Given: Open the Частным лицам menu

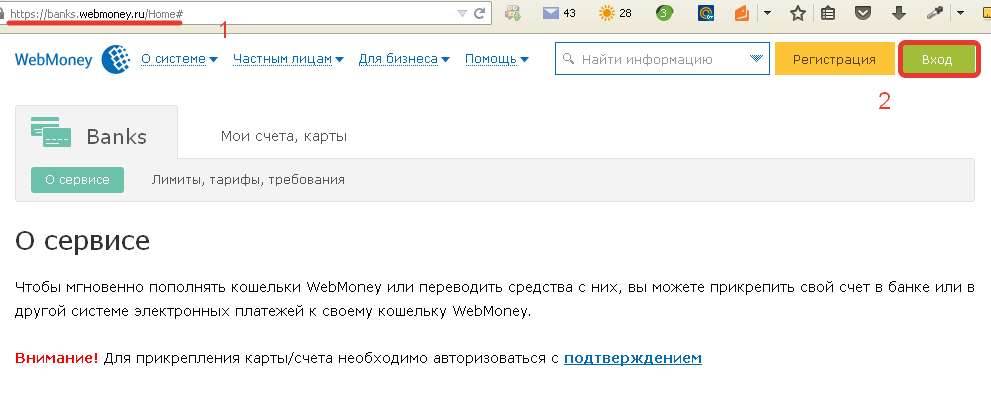Looking at the screenshot, I should coord(288,59).
